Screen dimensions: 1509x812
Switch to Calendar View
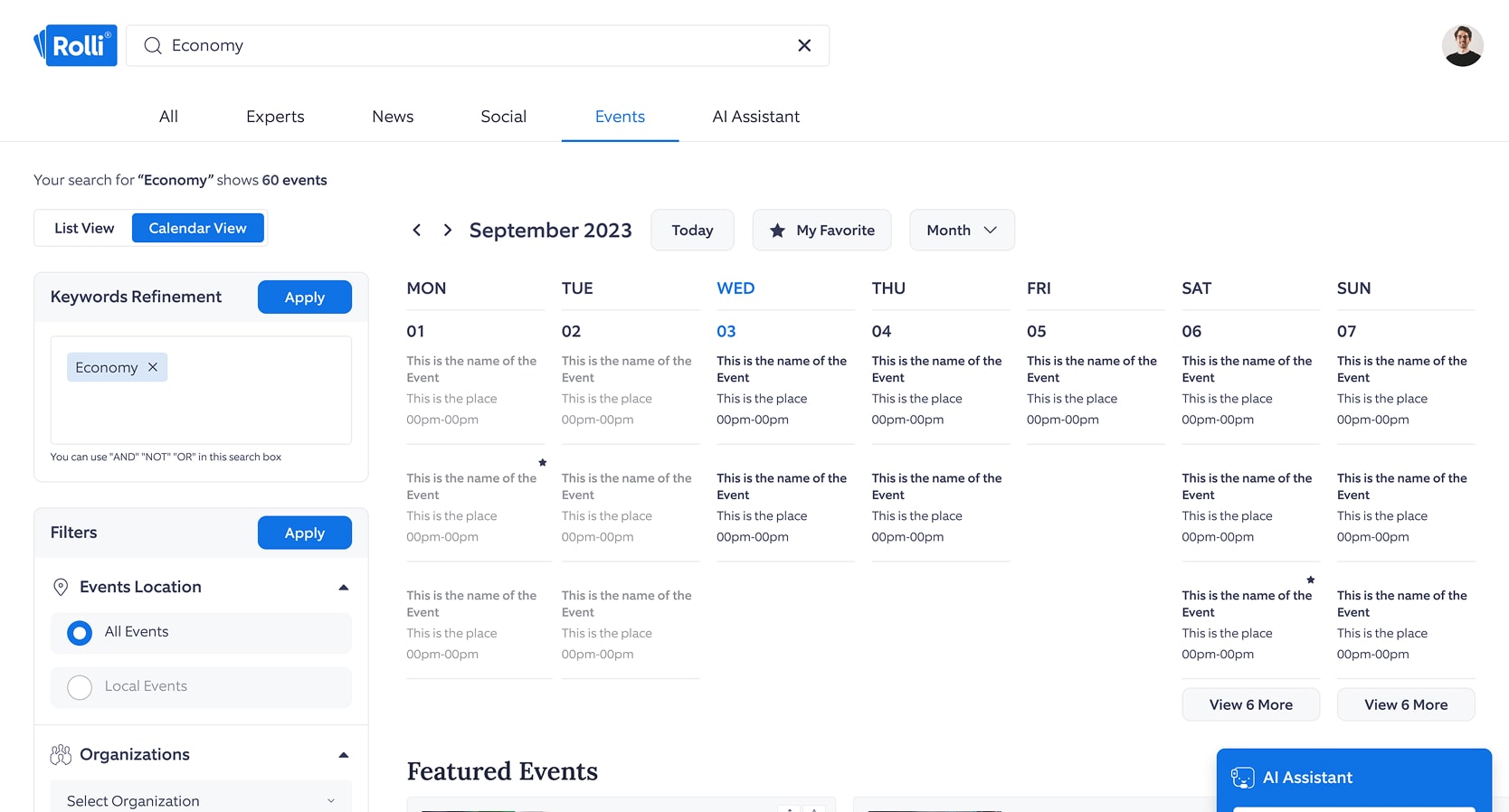198,228
